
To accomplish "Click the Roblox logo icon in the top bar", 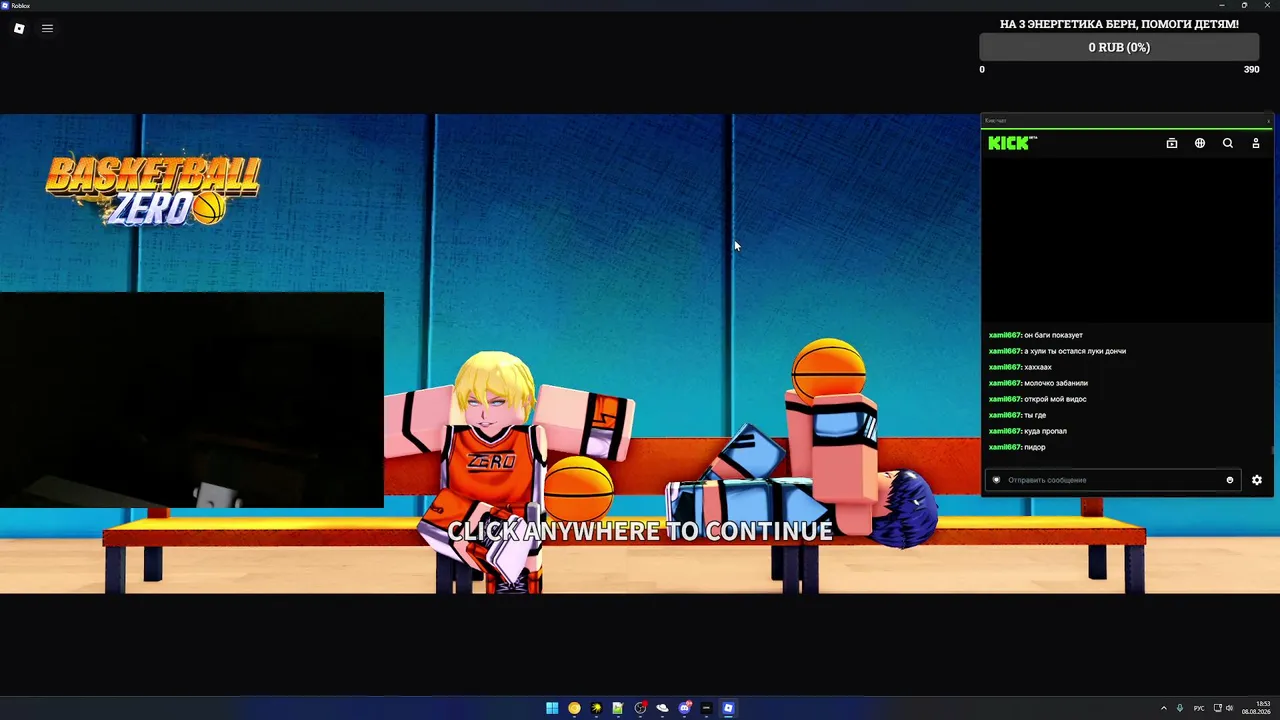I will point(19,28).
